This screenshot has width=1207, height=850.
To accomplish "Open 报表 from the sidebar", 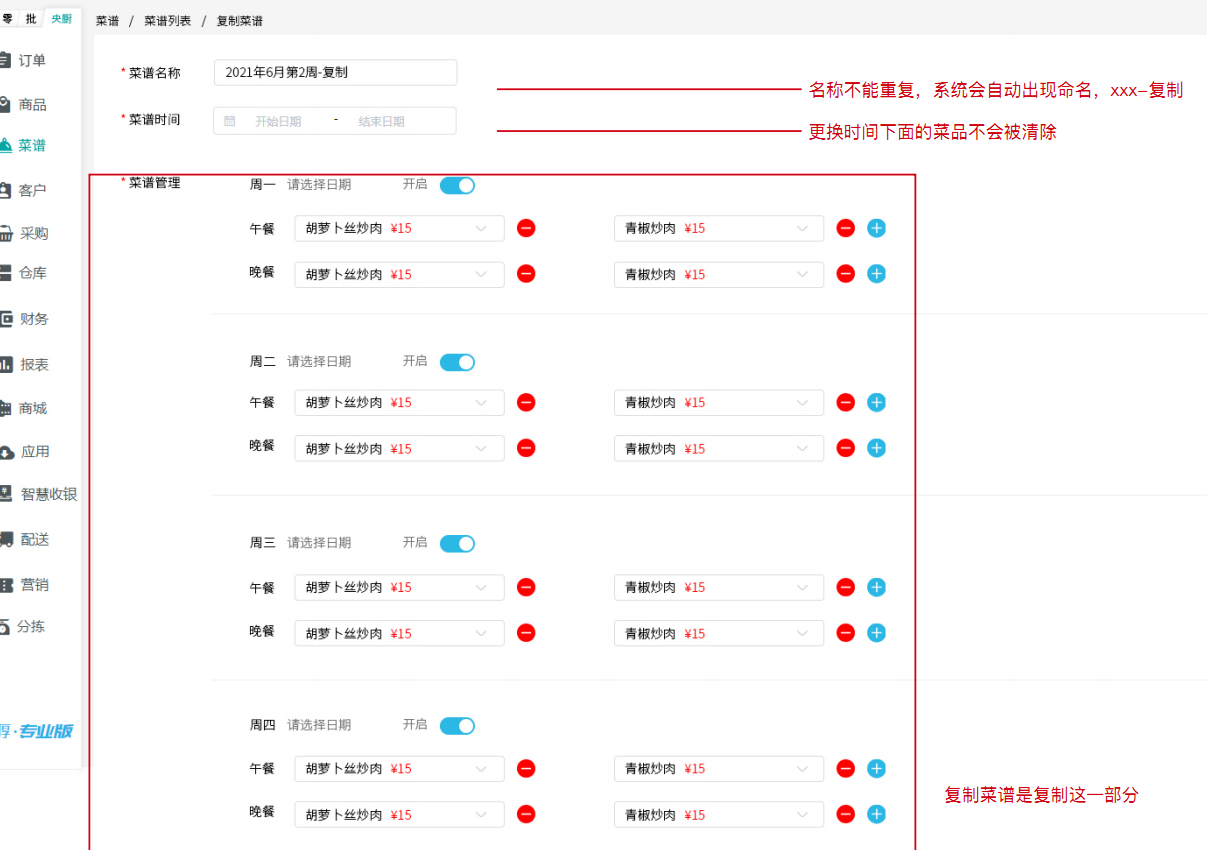I will (34, 365).
